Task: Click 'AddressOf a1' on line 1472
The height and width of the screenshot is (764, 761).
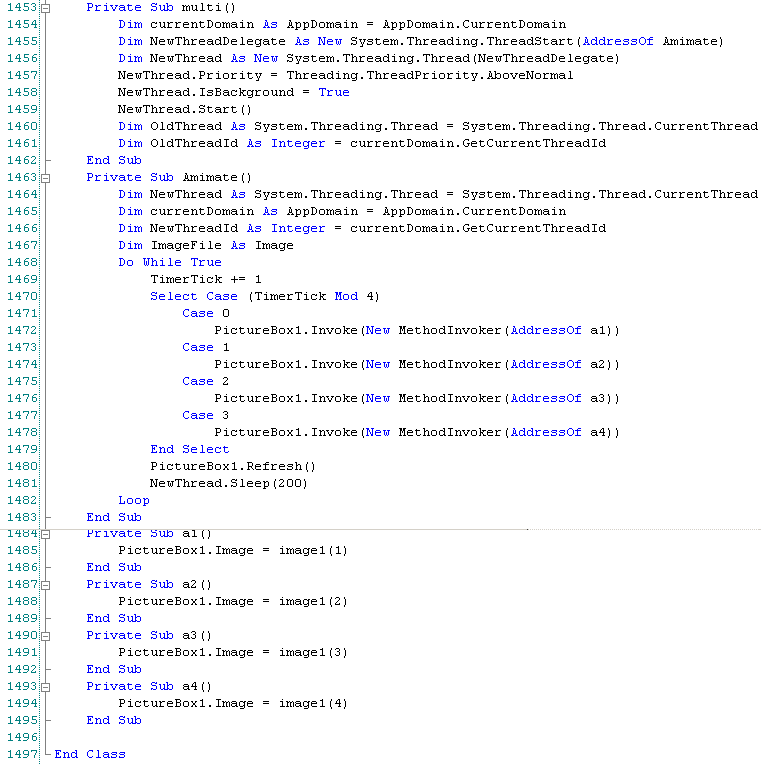Action: coord(558,331)
